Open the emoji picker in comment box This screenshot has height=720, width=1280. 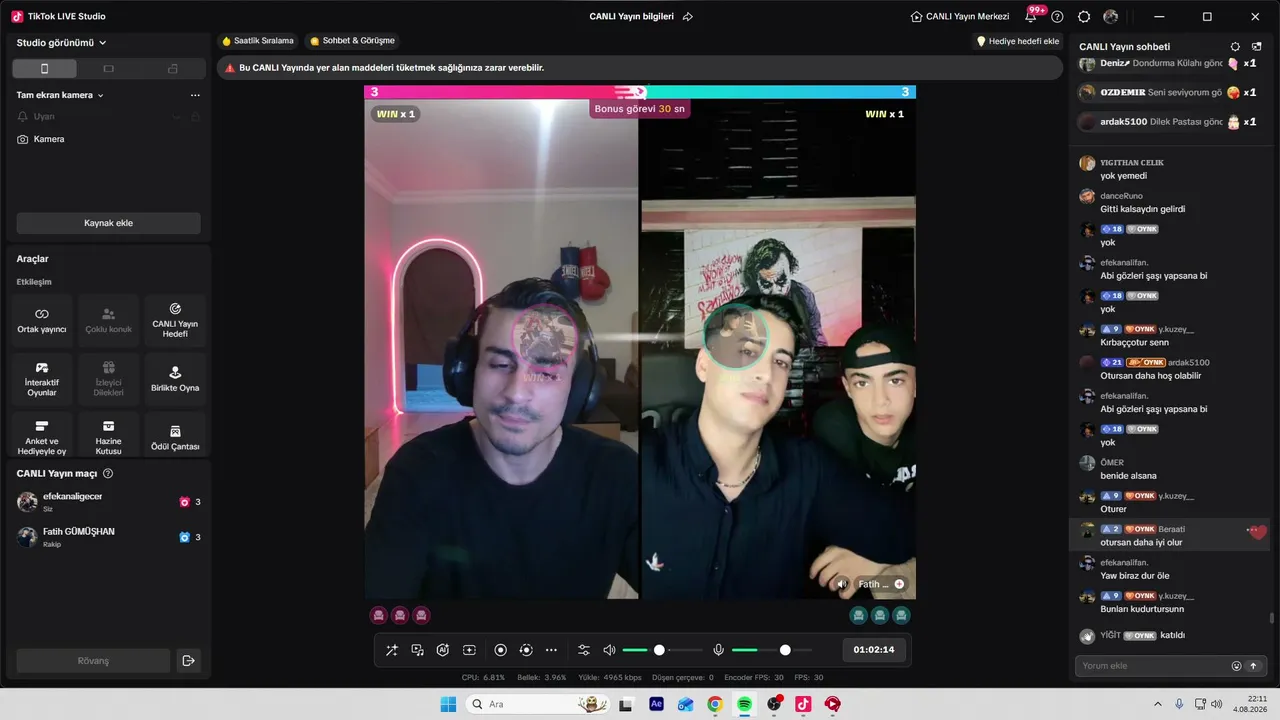pyautogui.click(x=1236, y=666)
